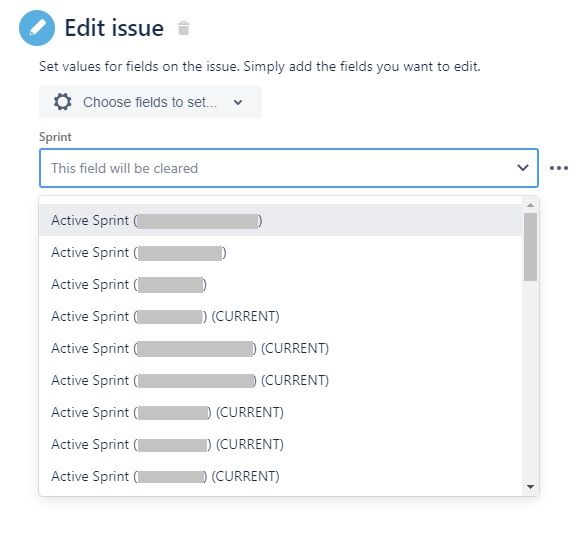Viewport: 579px width, 535px height.
Task: Select the first highlighted Active Sprint option
Action: point(281,220)
